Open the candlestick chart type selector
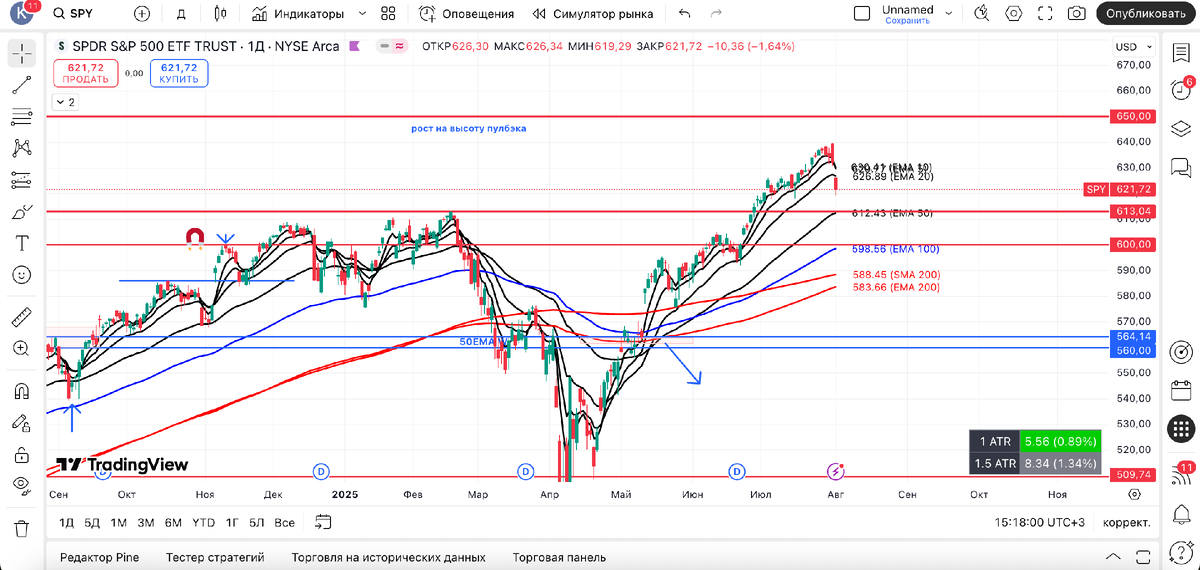The height and width of the screenshot is (570, 1200). coord(222,14)
